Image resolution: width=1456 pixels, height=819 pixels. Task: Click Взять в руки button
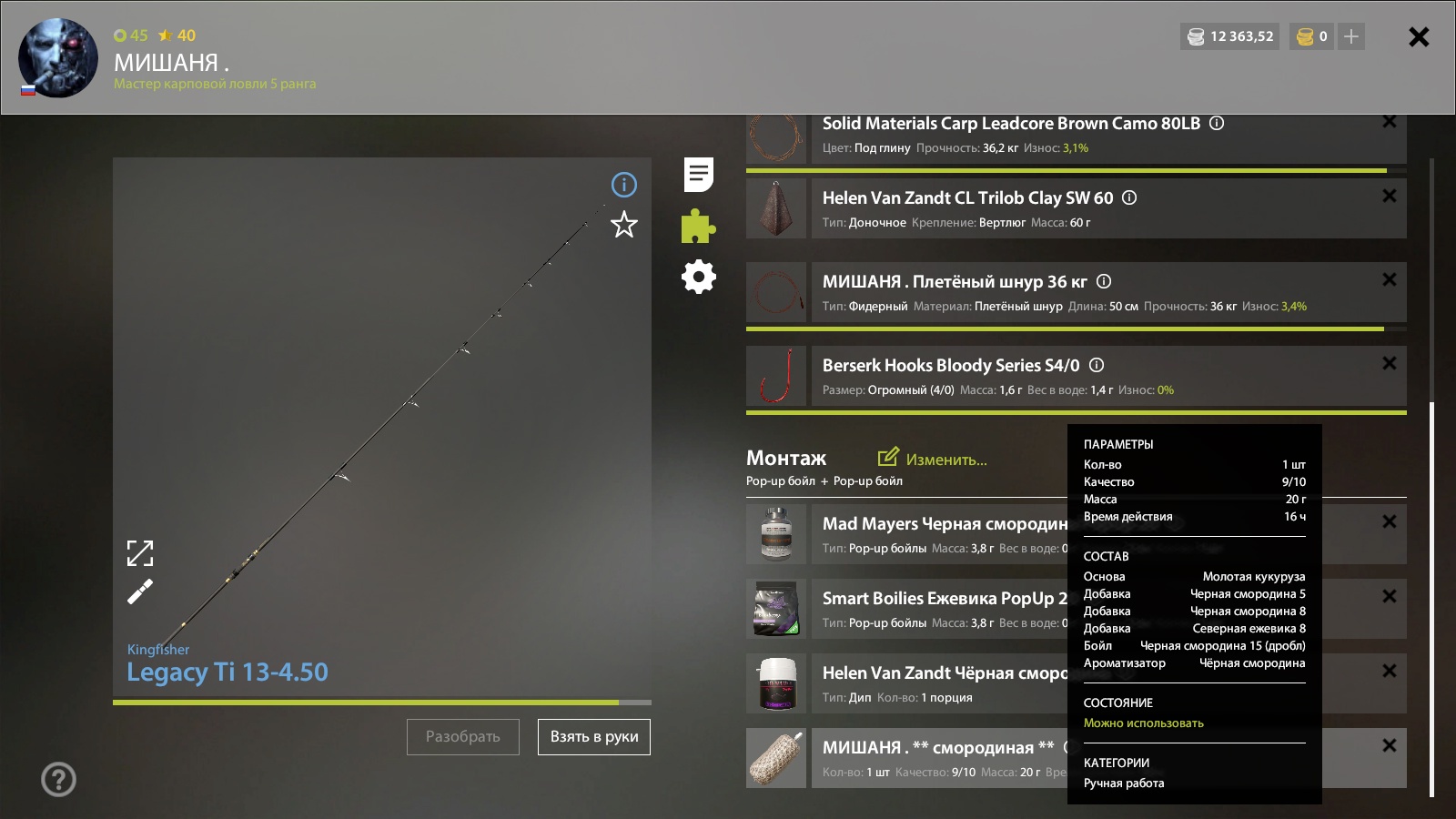pyautogui.click(x=594, y=737)
